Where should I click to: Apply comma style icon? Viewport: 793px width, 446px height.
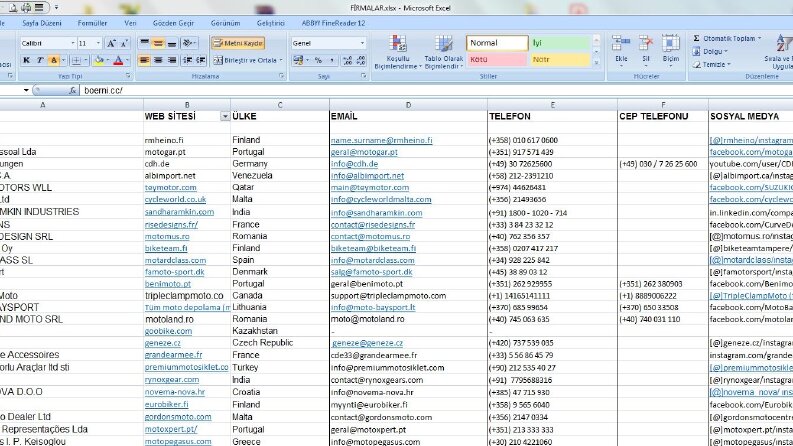[x=332, y=60]
